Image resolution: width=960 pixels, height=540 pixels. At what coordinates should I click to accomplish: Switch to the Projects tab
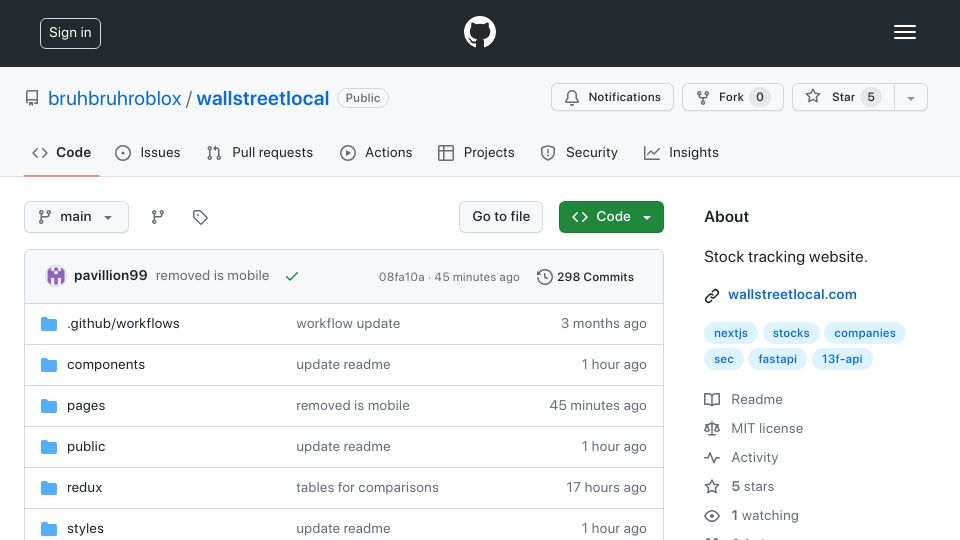[476, 152]
